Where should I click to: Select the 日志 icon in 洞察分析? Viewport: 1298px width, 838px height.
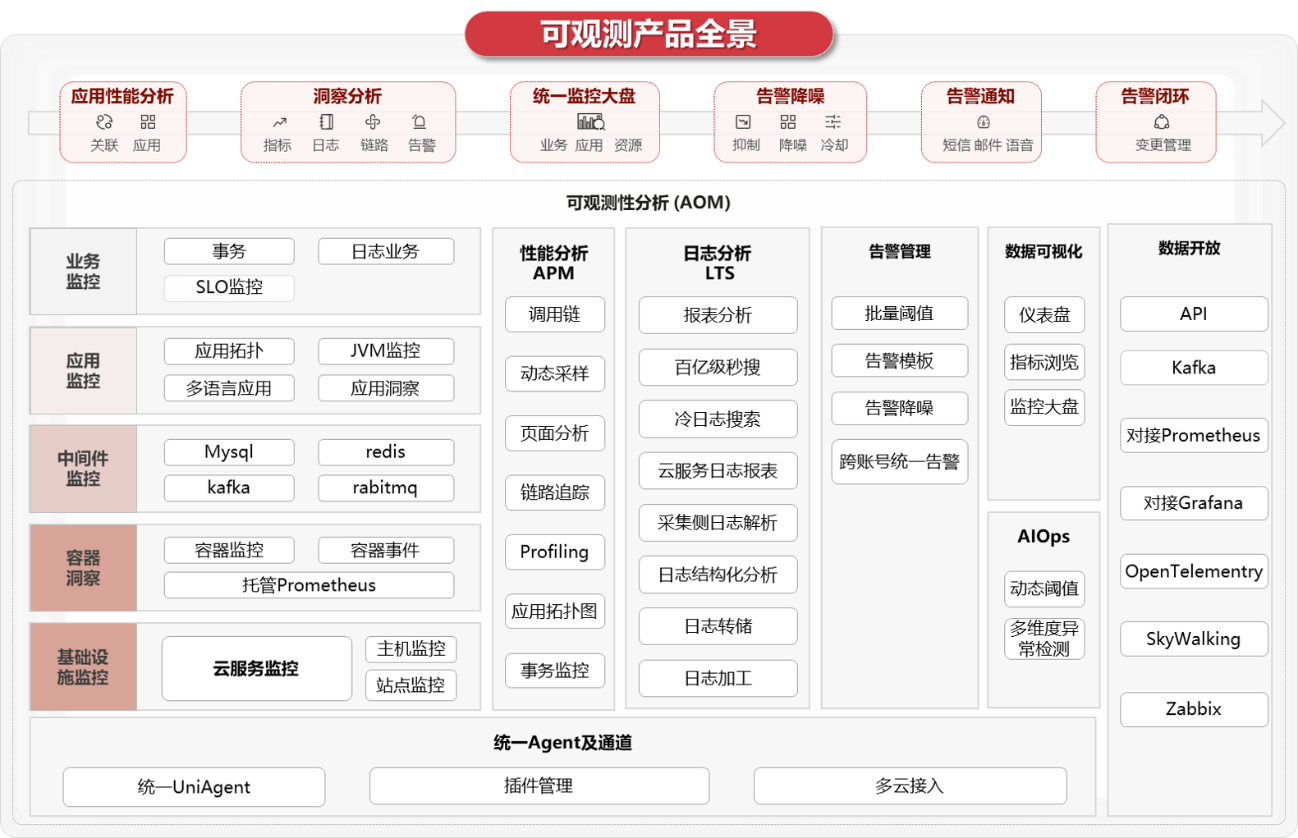tap(326, 122)
